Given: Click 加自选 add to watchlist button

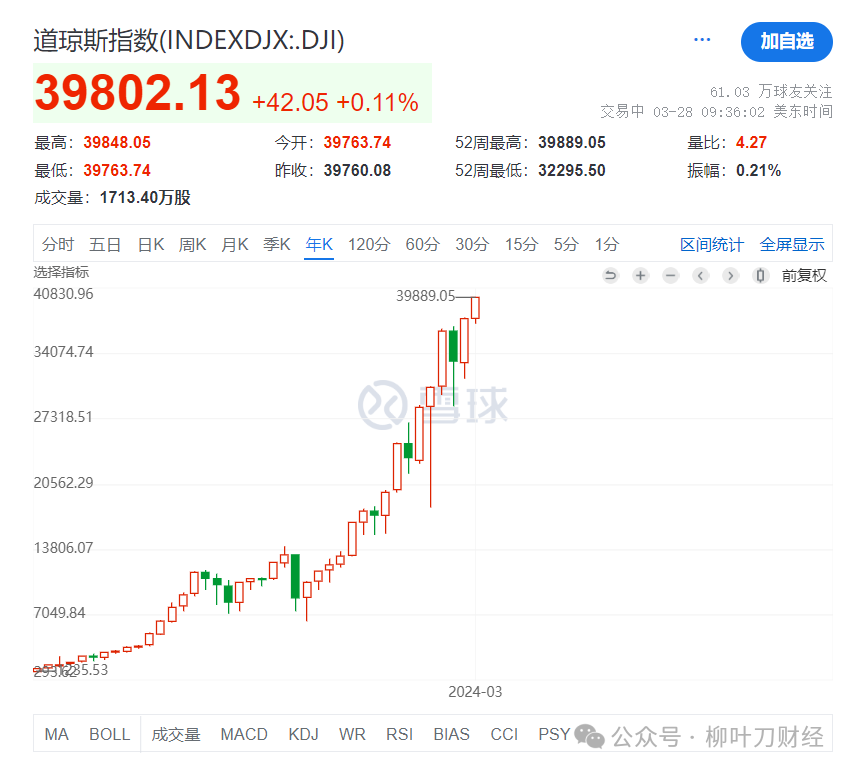Looking at the screenshot, I should click(786, 42).
